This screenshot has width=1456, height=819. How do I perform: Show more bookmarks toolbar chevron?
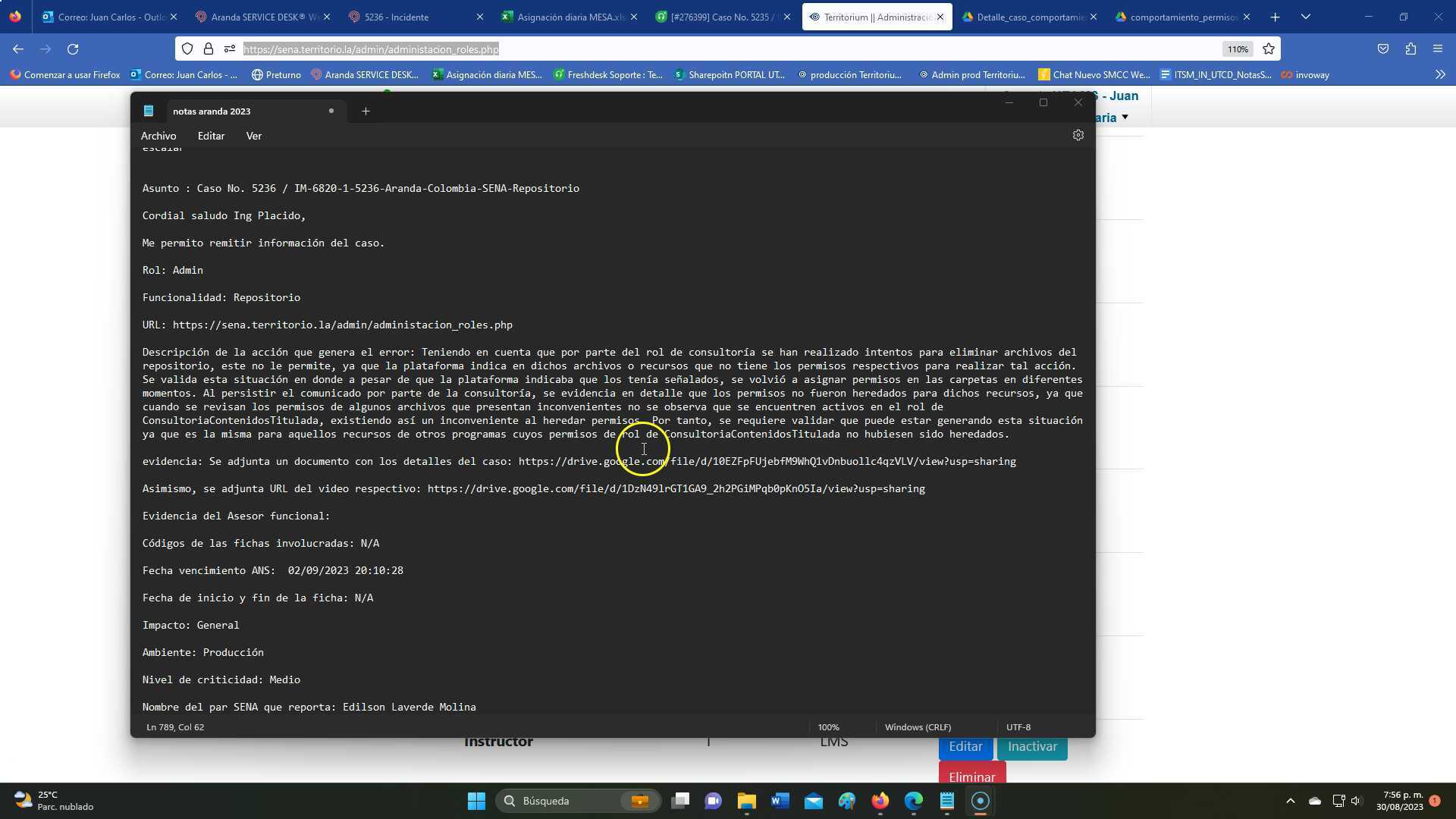pyautogui.click(x=1439, y=74)
